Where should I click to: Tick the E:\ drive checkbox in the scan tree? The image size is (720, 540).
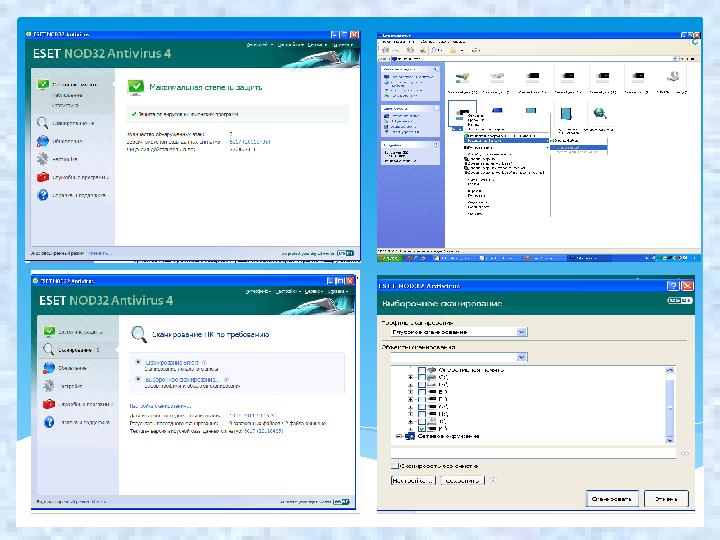click(422, 392)
